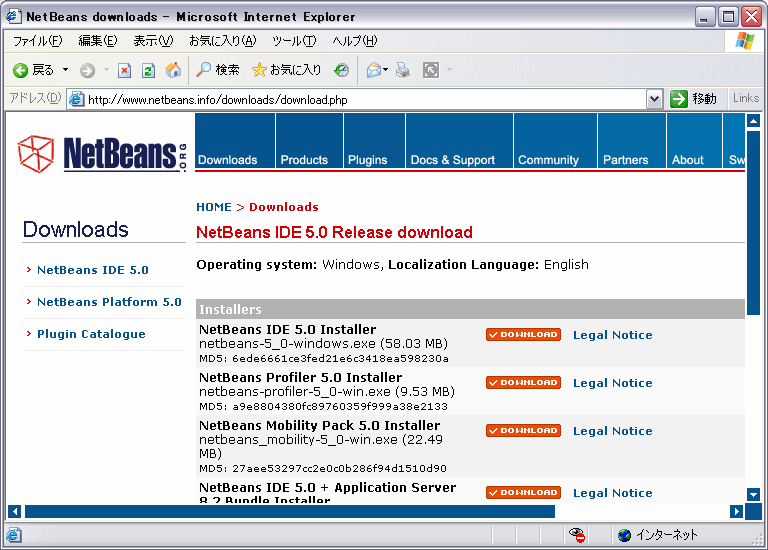Click the privacy eye icon in status bar

[x=577, y=534]
